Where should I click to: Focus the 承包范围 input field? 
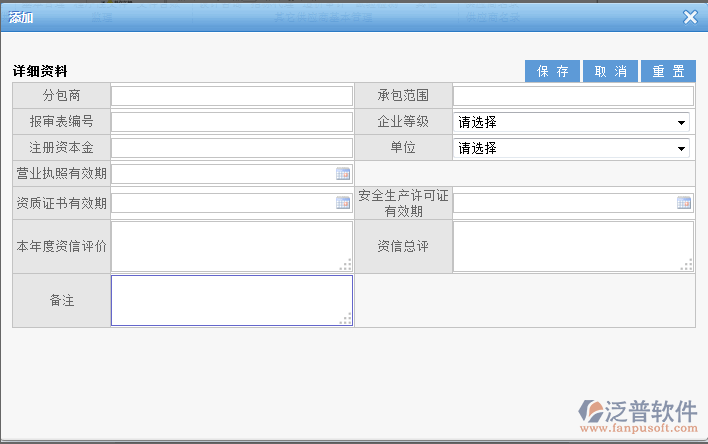coord(573,96)
